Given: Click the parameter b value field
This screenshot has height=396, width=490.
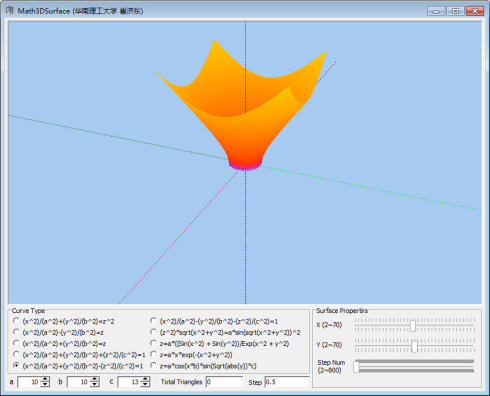Looking at the screenshot, I should coord(79,382).
